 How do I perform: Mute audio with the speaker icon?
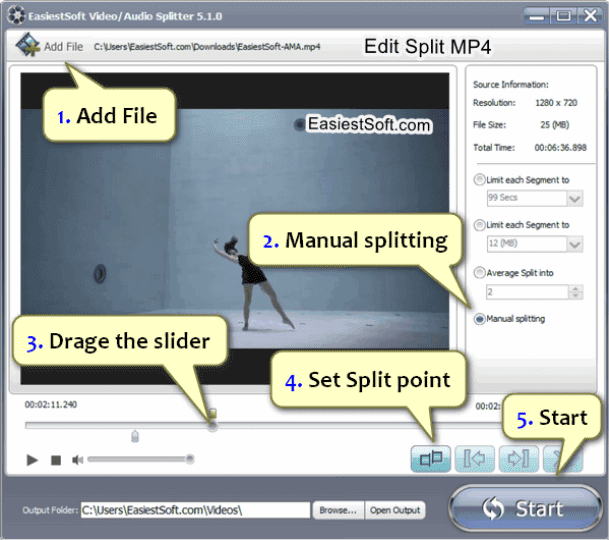pos(77,460)
